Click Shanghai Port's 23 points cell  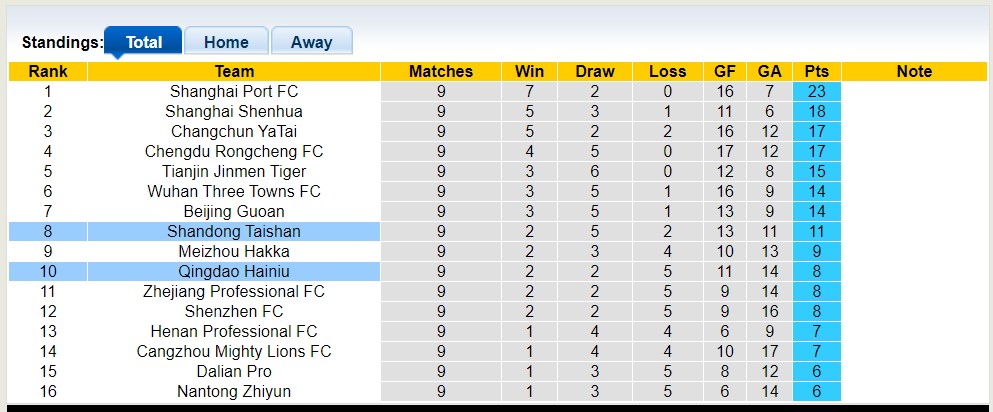pos(816,91)
